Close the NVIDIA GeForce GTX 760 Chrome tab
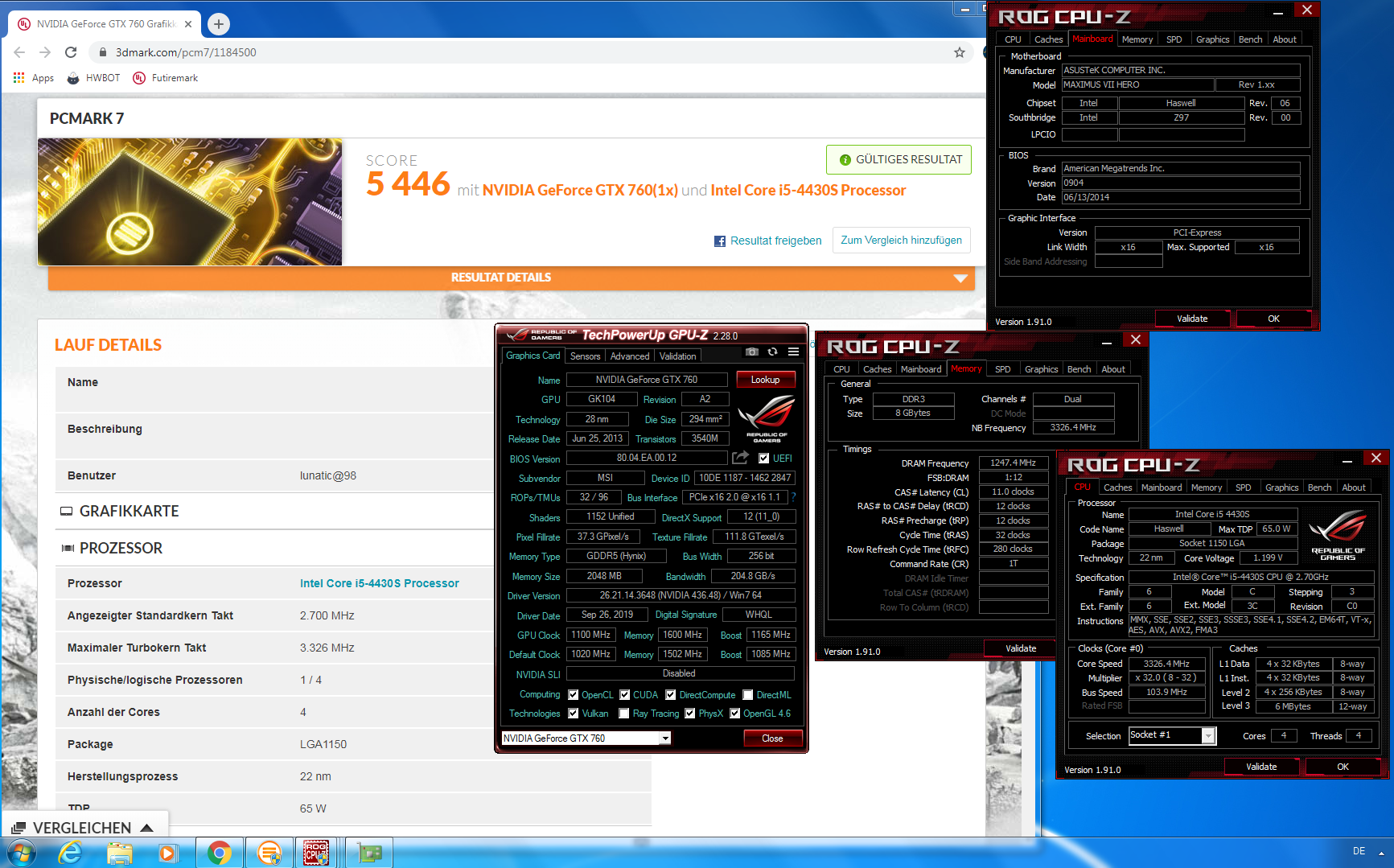The height and width of the screenshot is (868, 1394). tap(188, 24)
